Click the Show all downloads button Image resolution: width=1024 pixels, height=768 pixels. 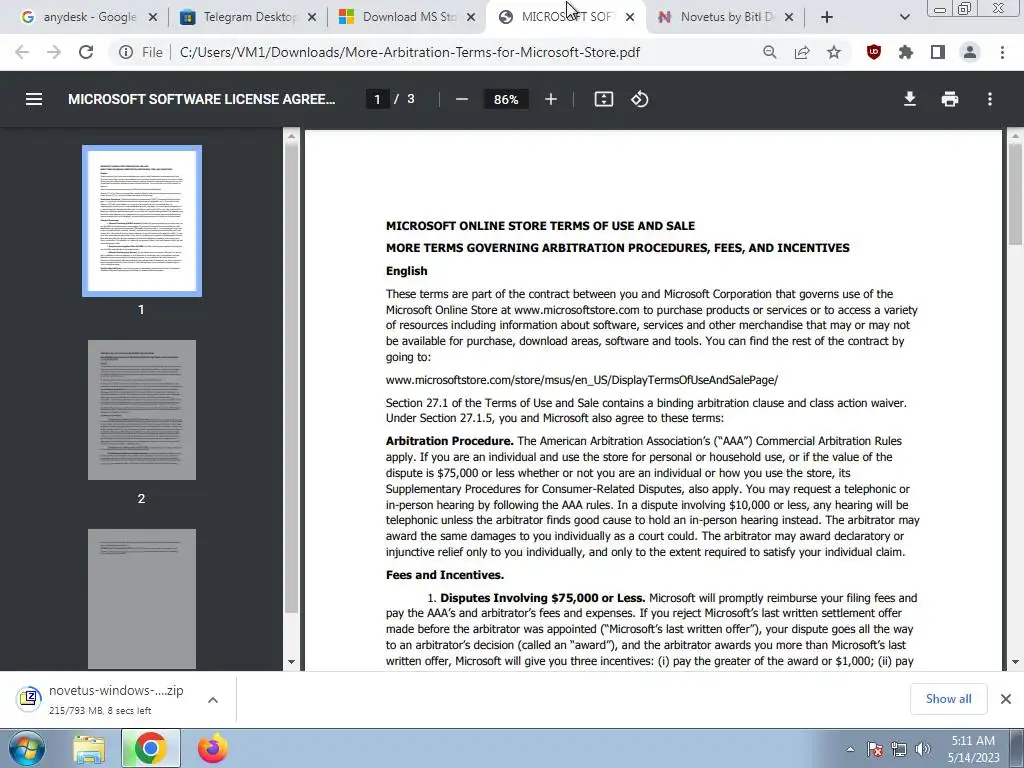pyautogui.click(x=948, y=699)
